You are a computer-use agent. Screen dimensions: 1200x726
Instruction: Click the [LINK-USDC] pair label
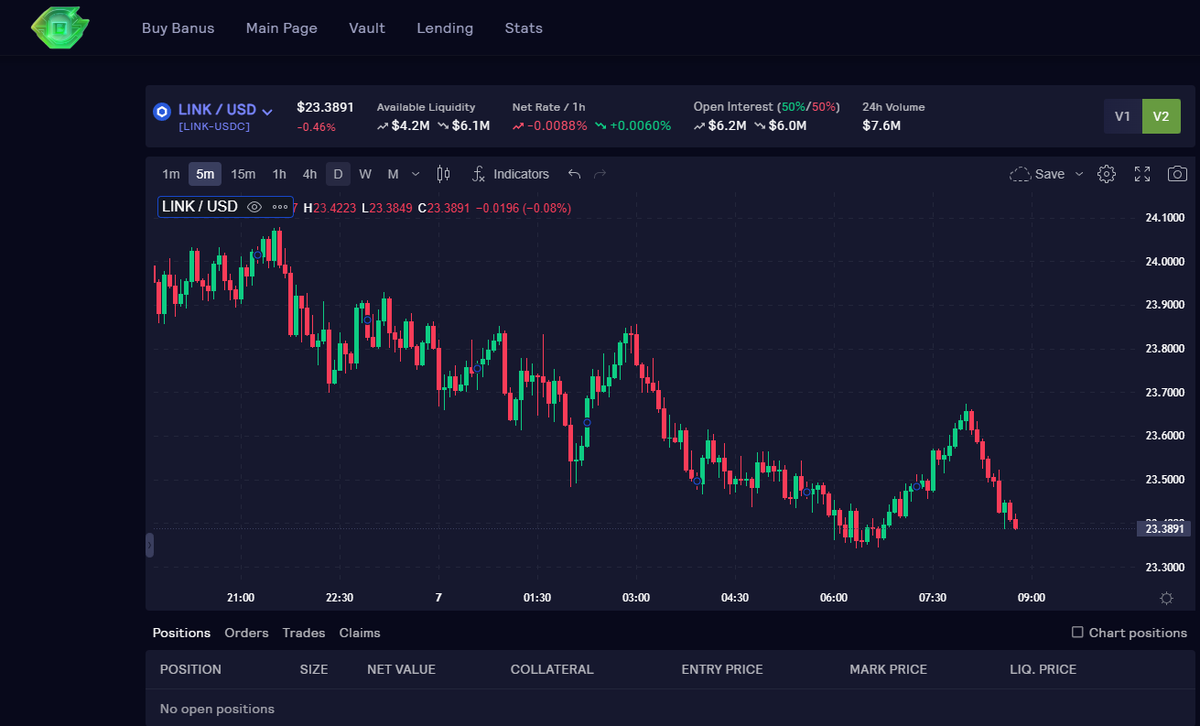pos(214,127)
